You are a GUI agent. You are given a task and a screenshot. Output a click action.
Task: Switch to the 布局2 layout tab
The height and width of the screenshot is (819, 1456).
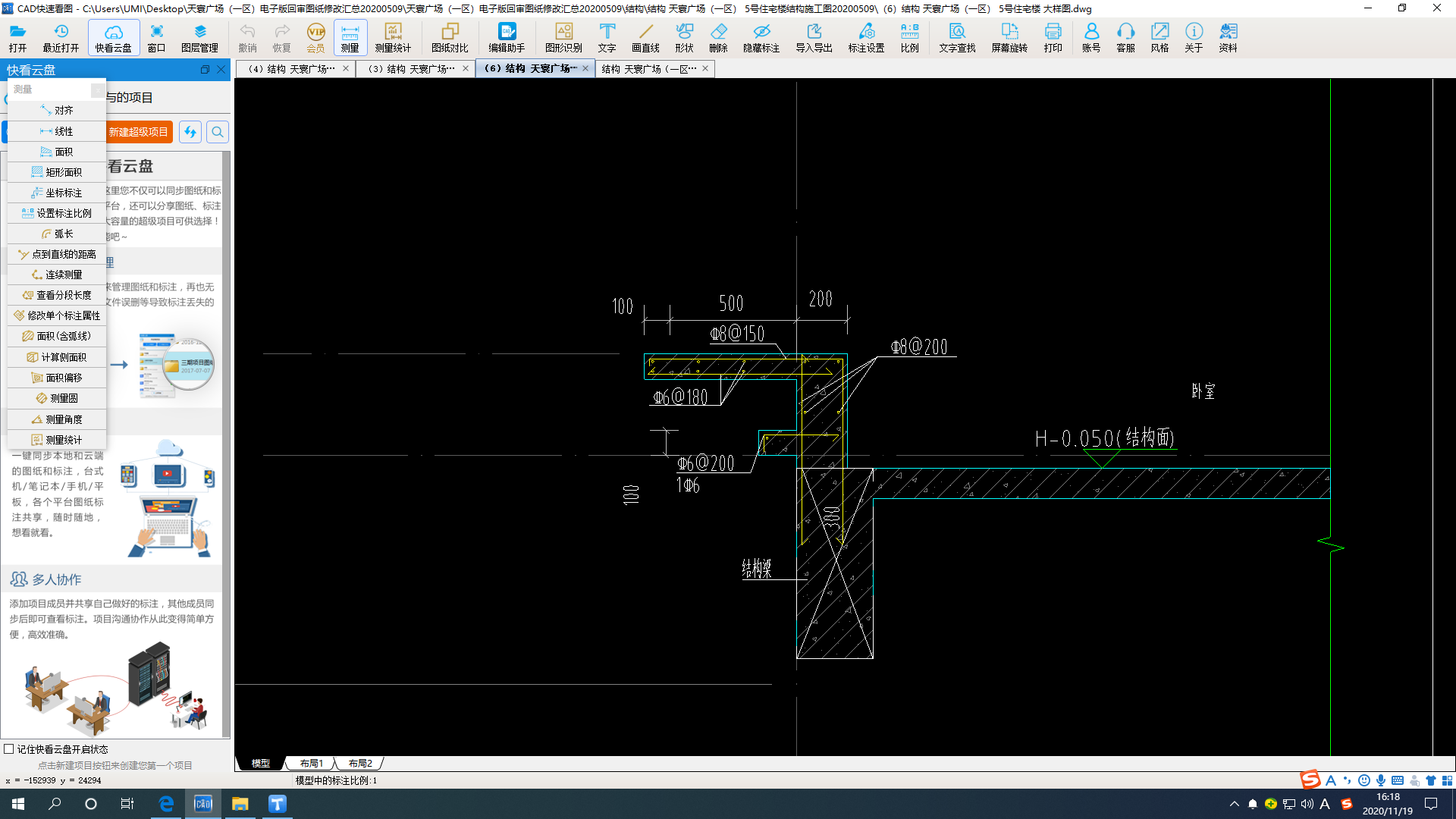(x=360, y=764)
